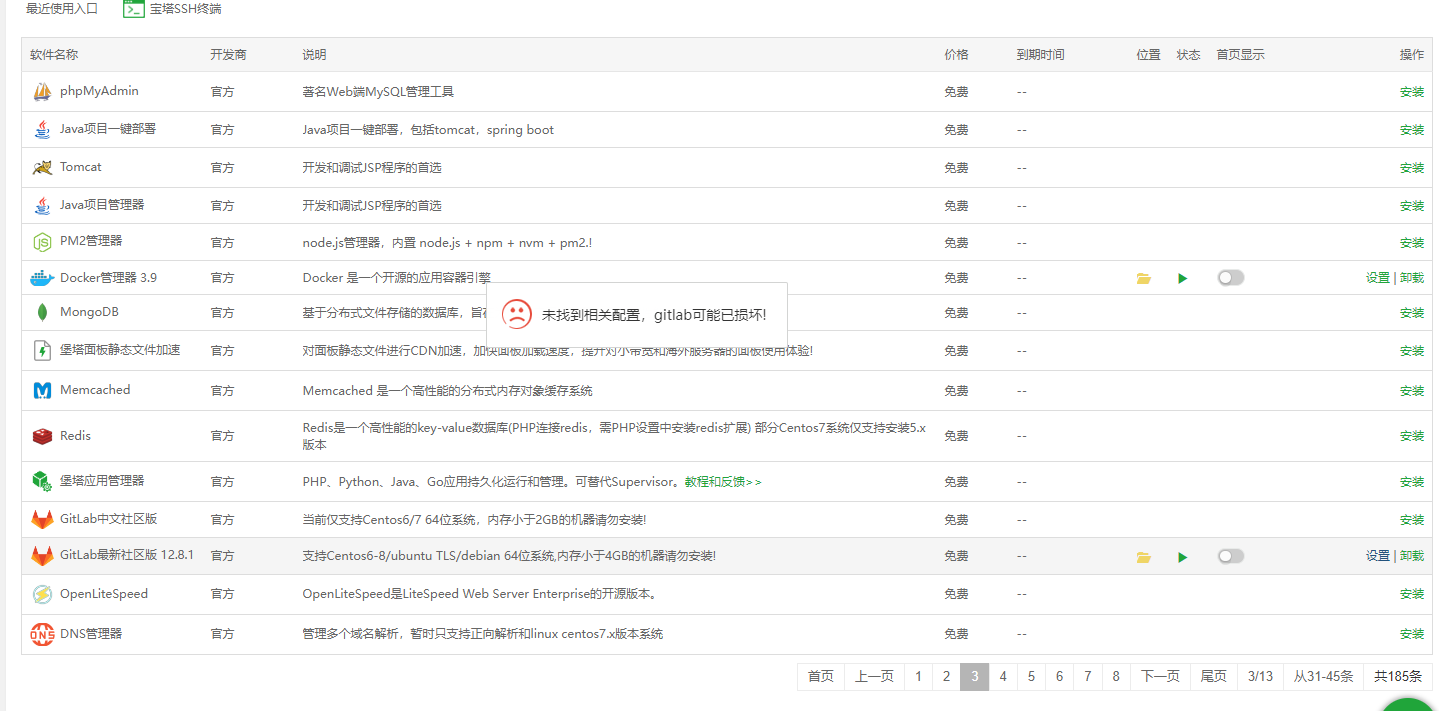Click the GitLab中文社区版 fox icon
Image resolution: width=1439 pixels, height=711 pixels.
pos(42,520)
